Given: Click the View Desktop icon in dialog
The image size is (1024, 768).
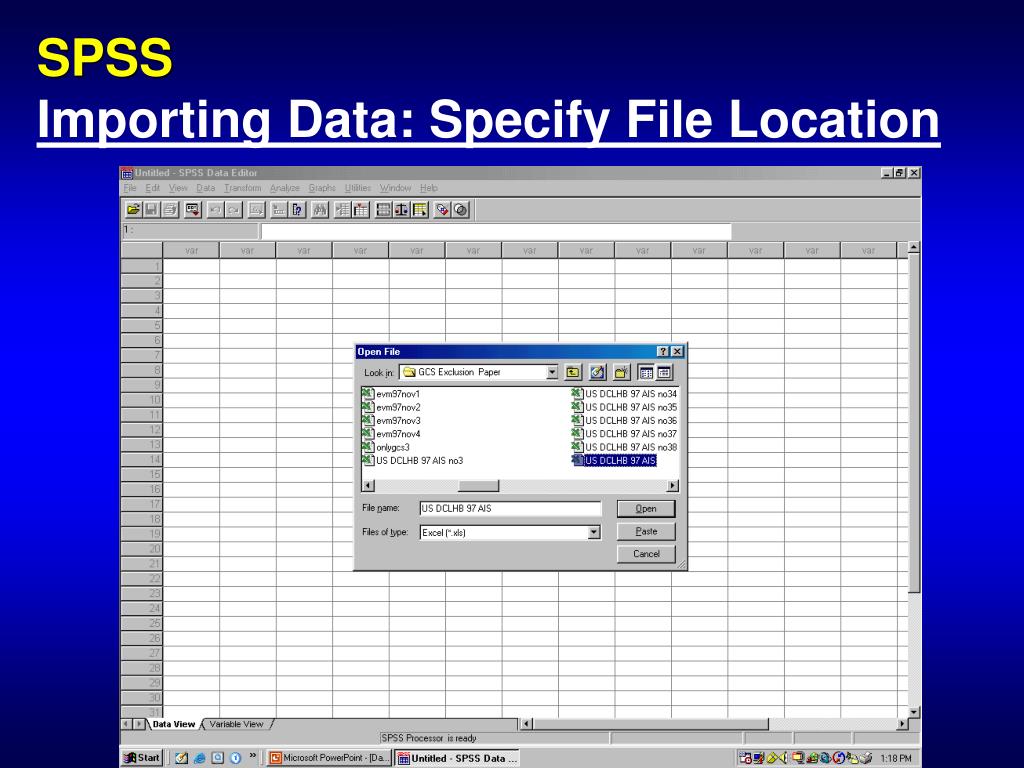Looking at the screenshot, I should 597,372.
